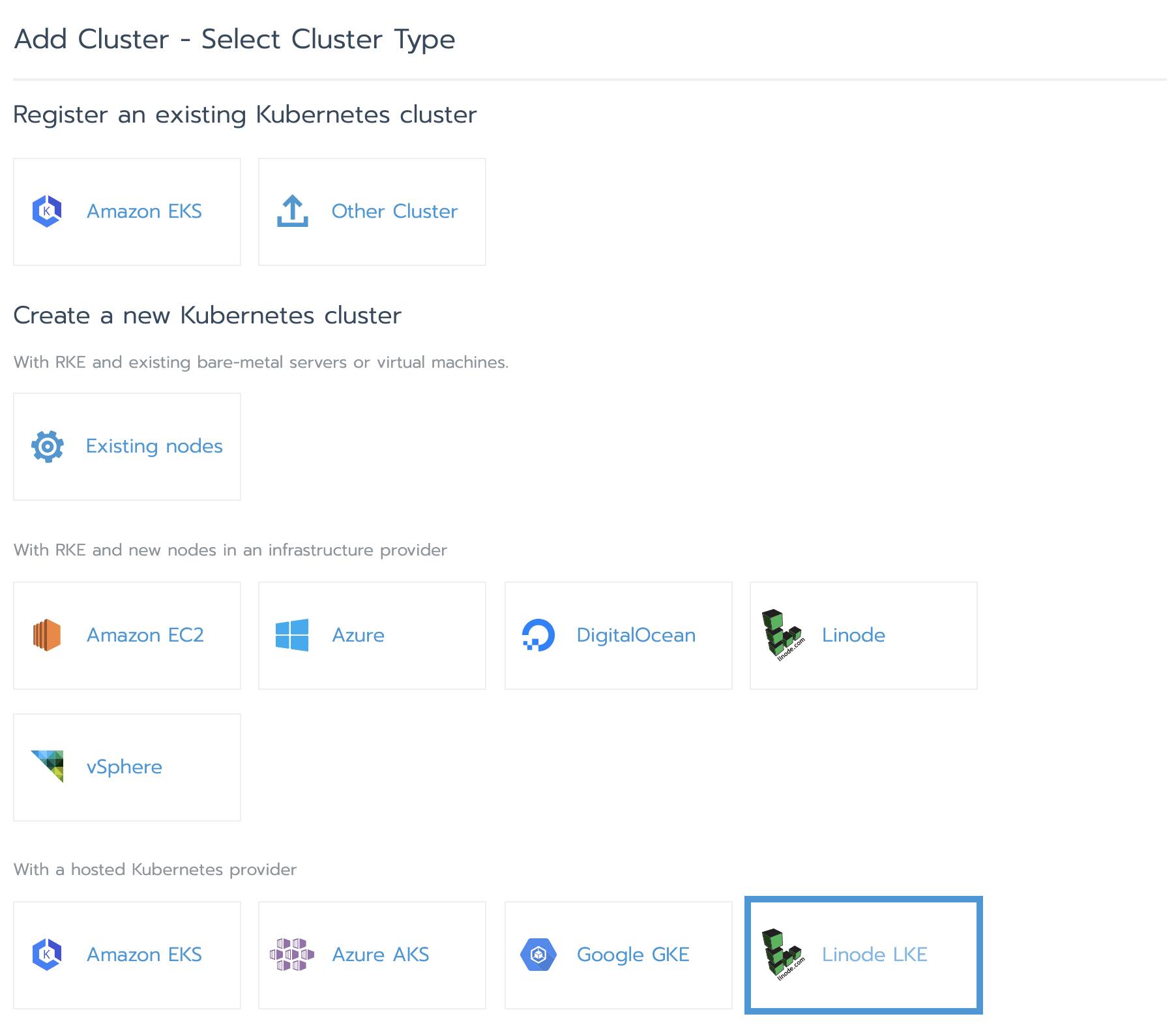Viewport: 1176px width, 1025px height.
Task: Select the Amazon EC2 provider card
Action: pos(127,634)
